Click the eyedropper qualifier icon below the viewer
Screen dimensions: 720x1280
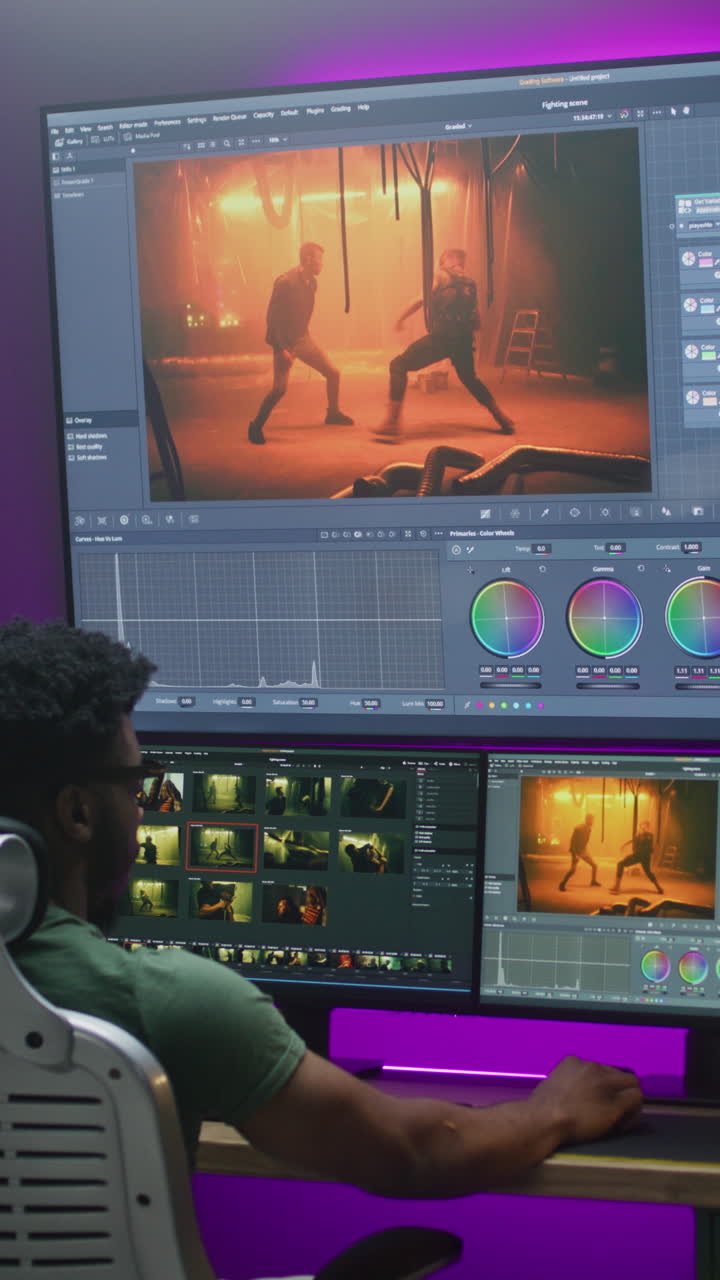coord(545,512)
